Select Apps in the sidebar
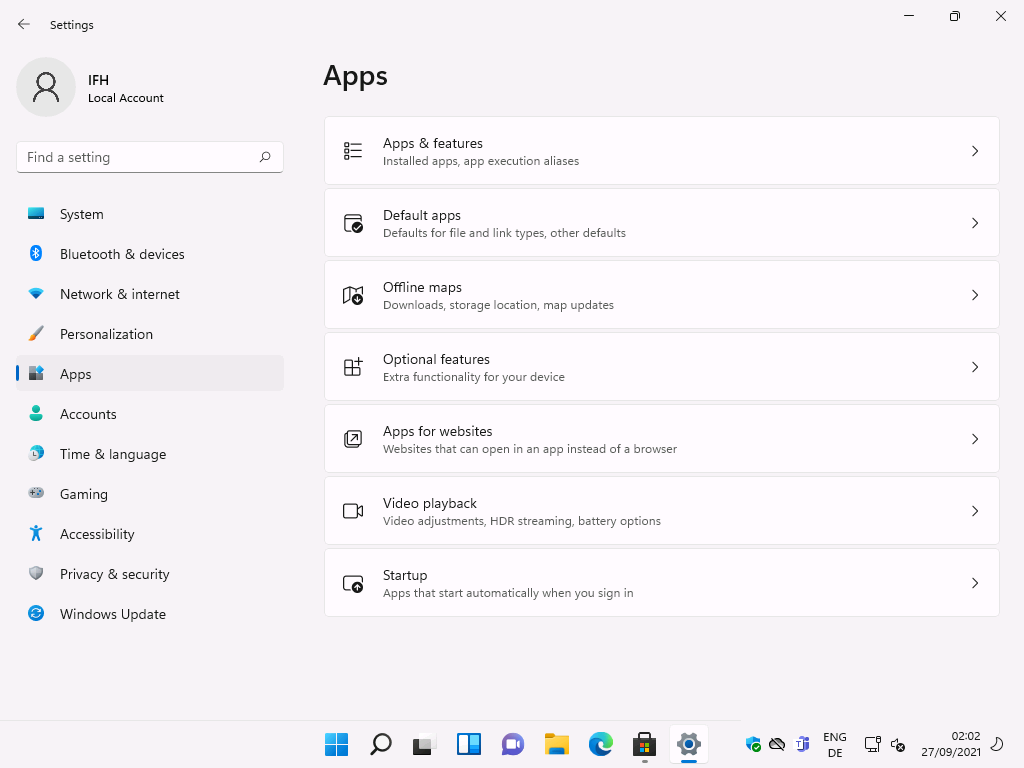The height and width of the screenshot is (768, 1024). [x=150, y=374]
